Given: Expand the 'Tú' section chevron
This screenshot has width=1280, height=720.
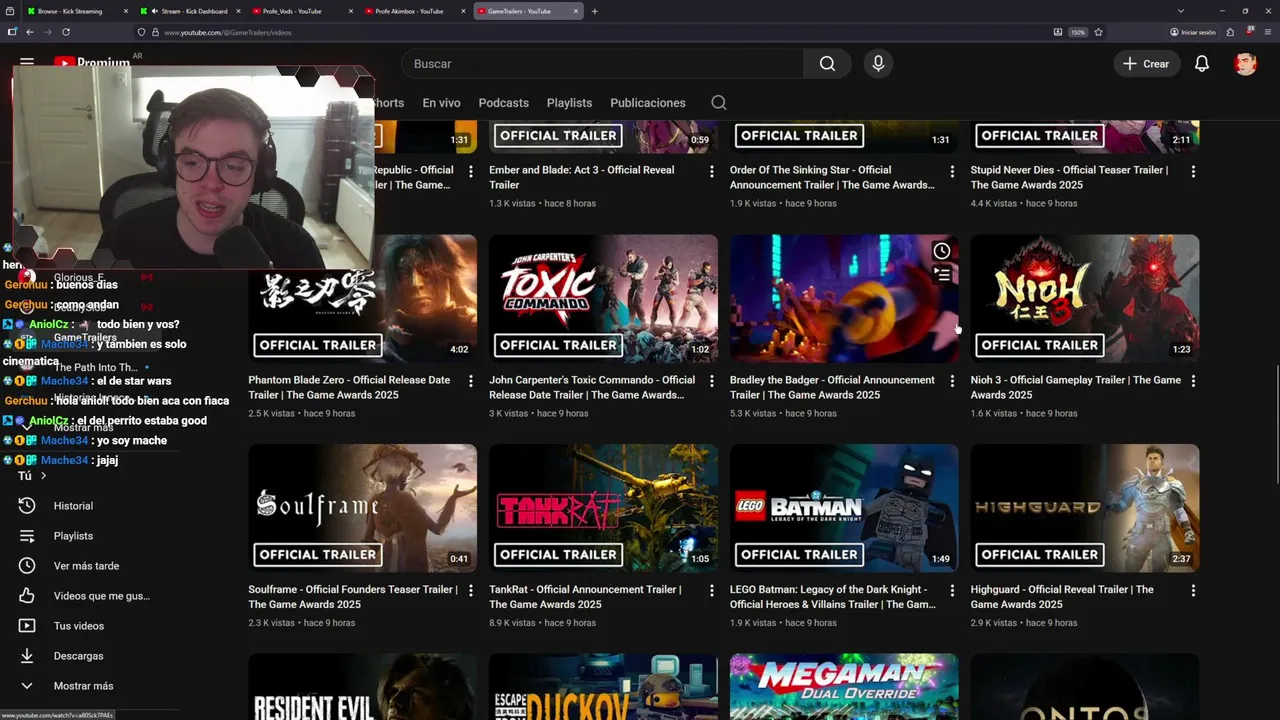Looking at the screenshot, I should 43,476.
